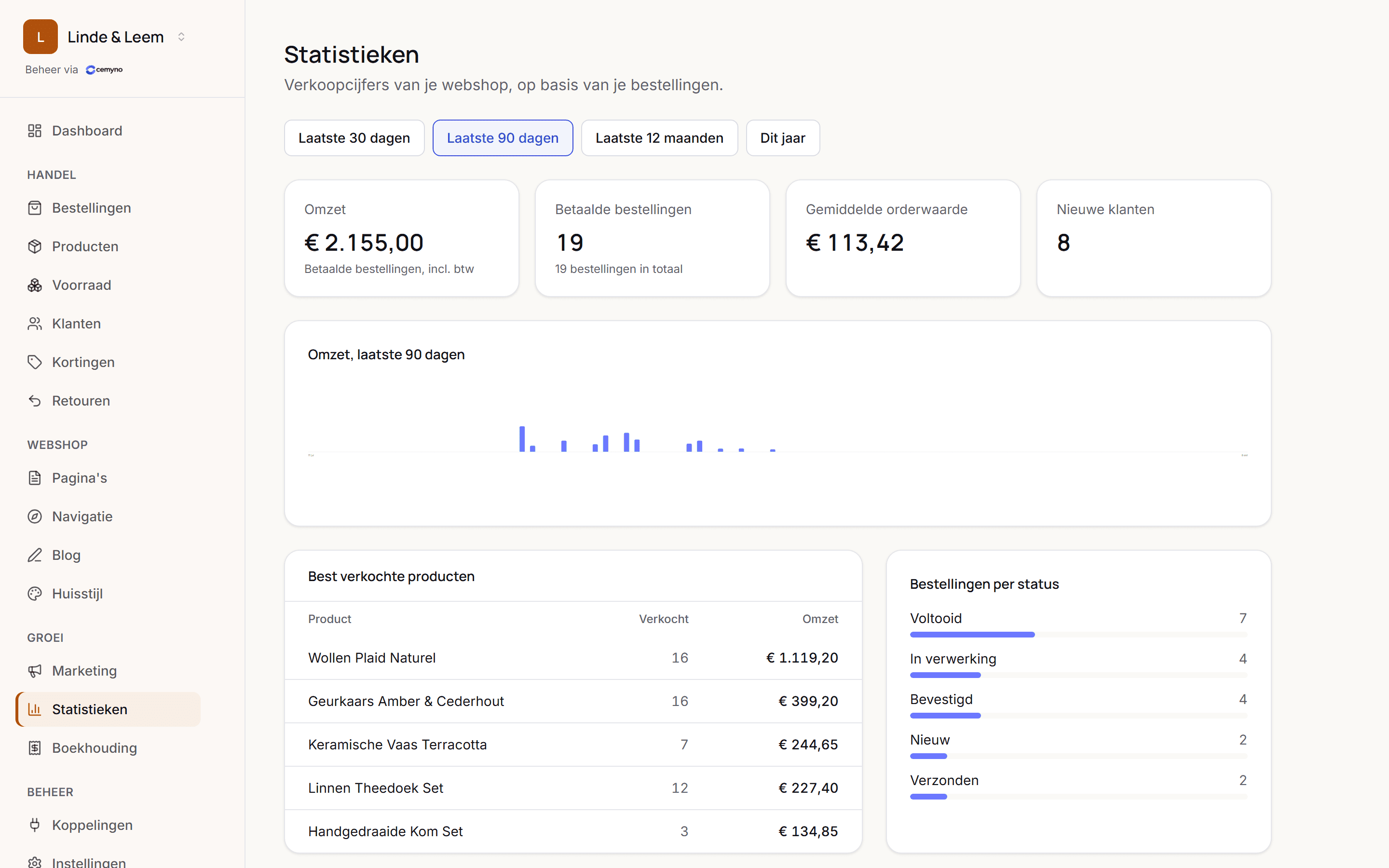
Task: Click the Nieuwe klanten card heading
Action: click(x=1105, y=210)
